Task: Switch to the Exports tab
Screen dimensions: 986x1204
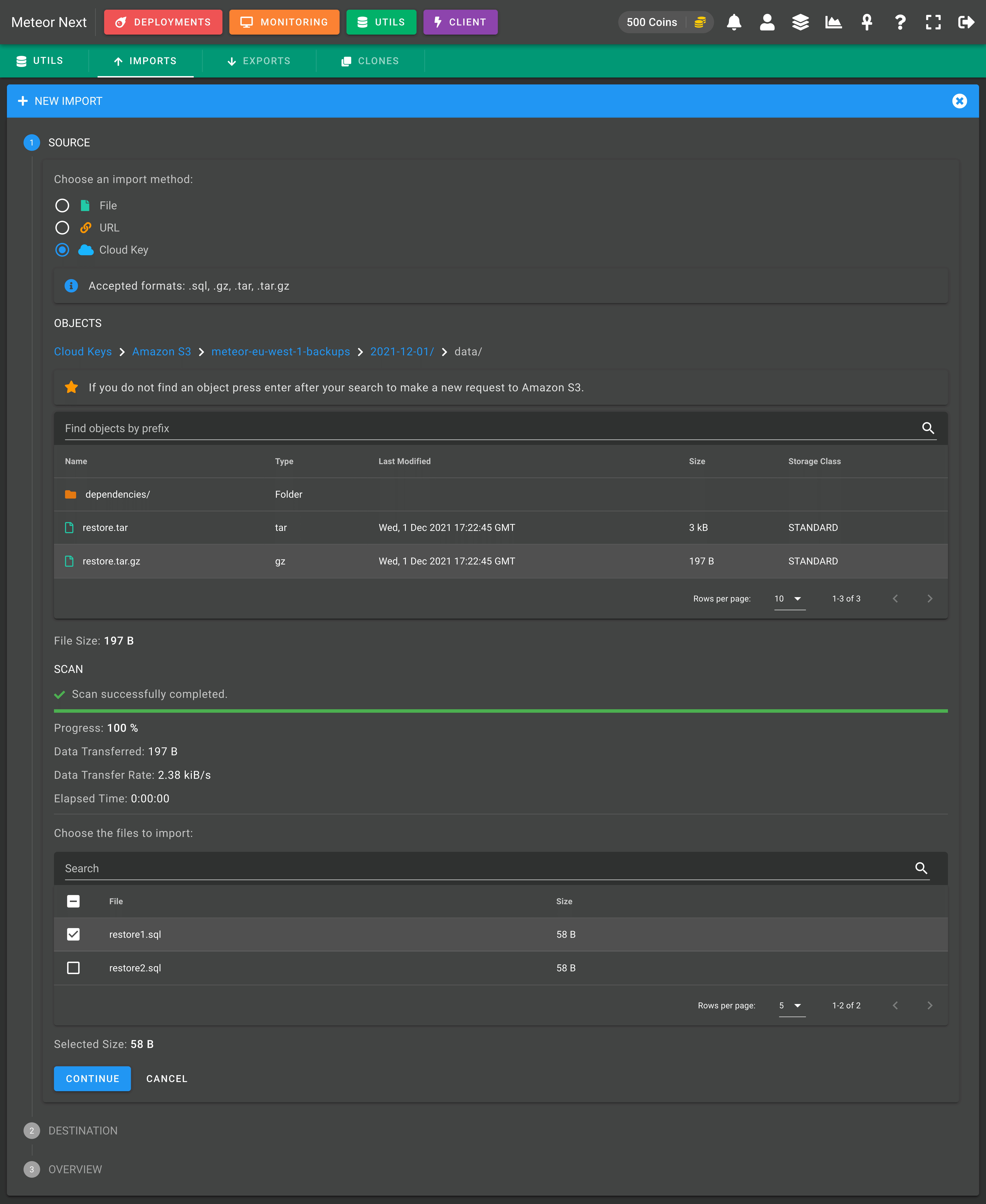Action: (x=259, y=61)
